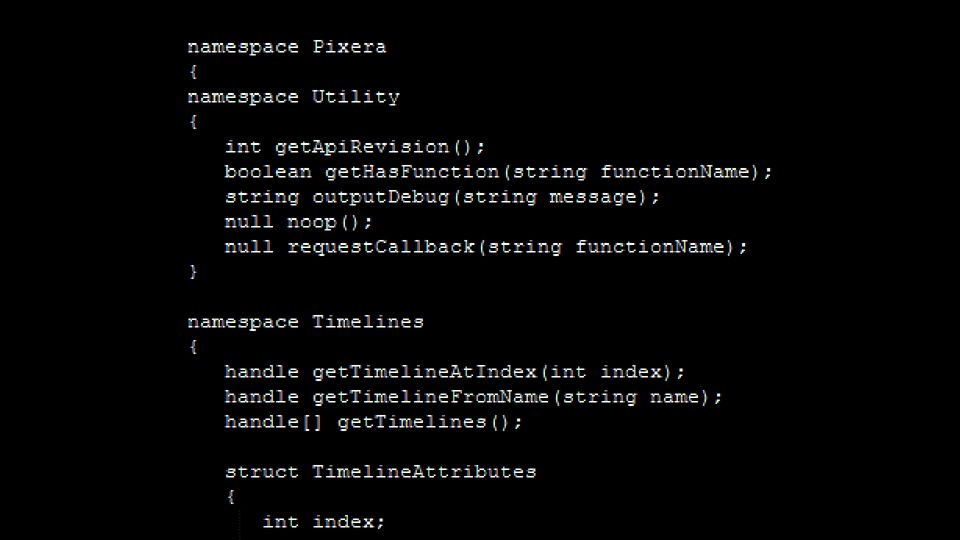Click the 'null noop();' line

click(x=298, y=222)
